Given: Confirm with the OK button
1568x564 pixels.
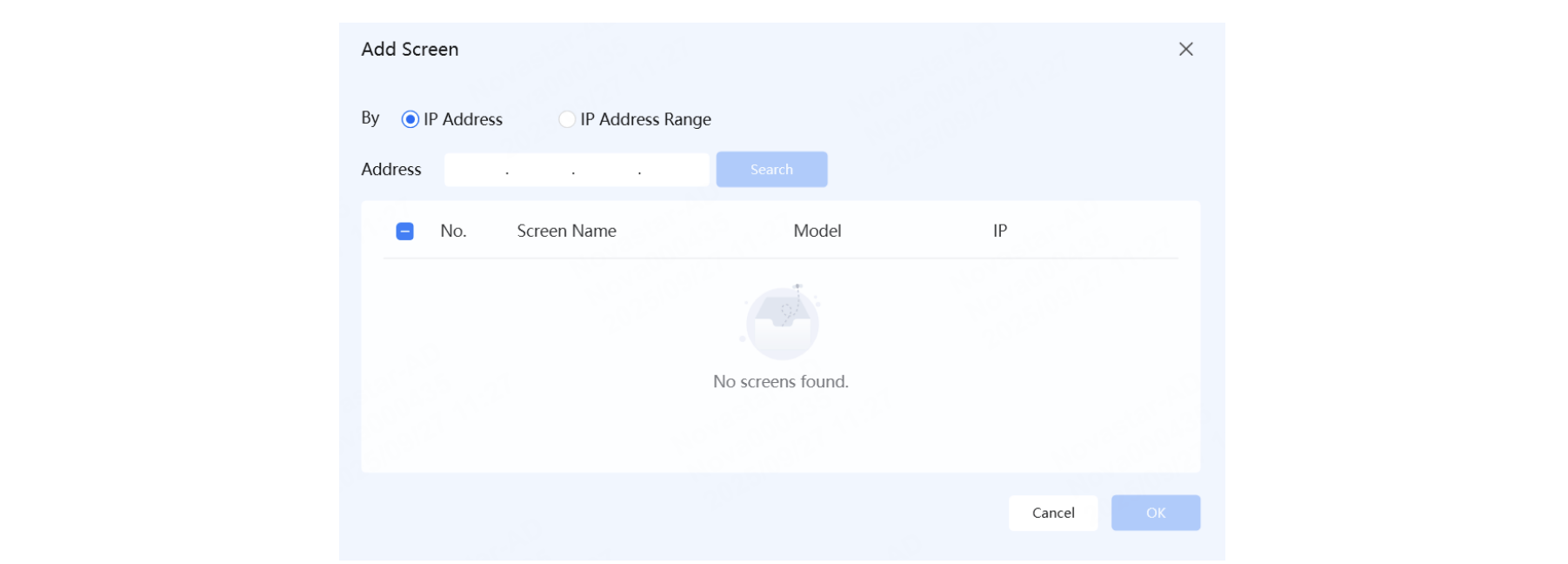Looking at the screenshot, I should point(1155,513).
